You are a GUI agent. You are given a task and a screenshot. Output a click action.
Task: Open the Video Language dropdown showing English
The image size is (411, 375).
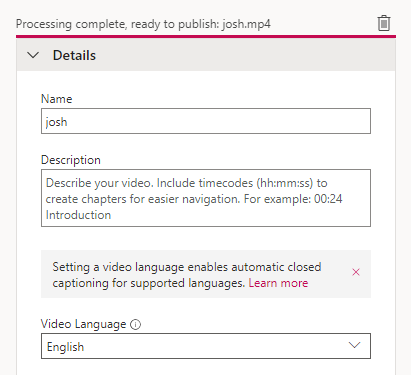pos(206,346)
